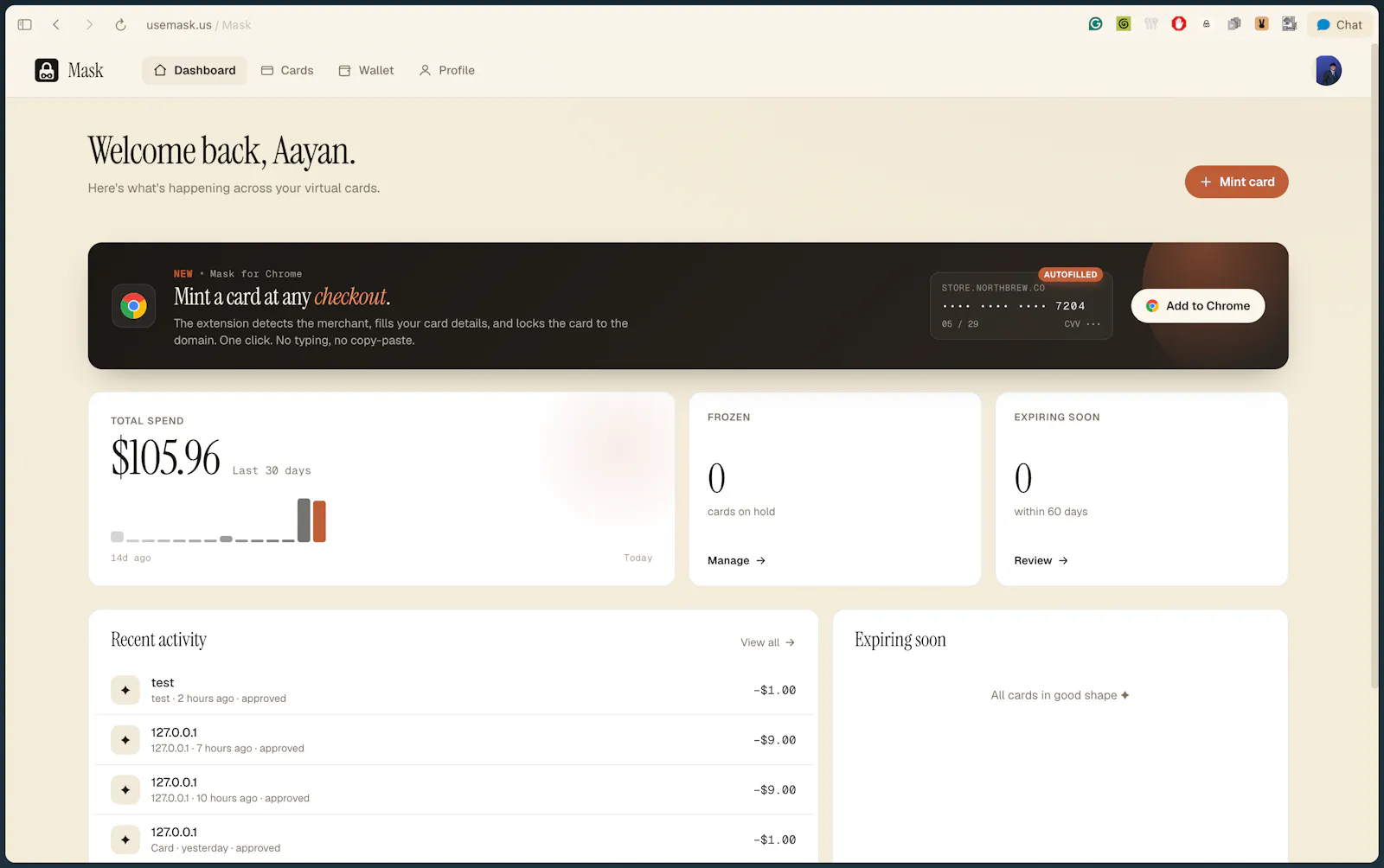
Task: Click Add to Chrome button
Action: (x=1198, y=306)
